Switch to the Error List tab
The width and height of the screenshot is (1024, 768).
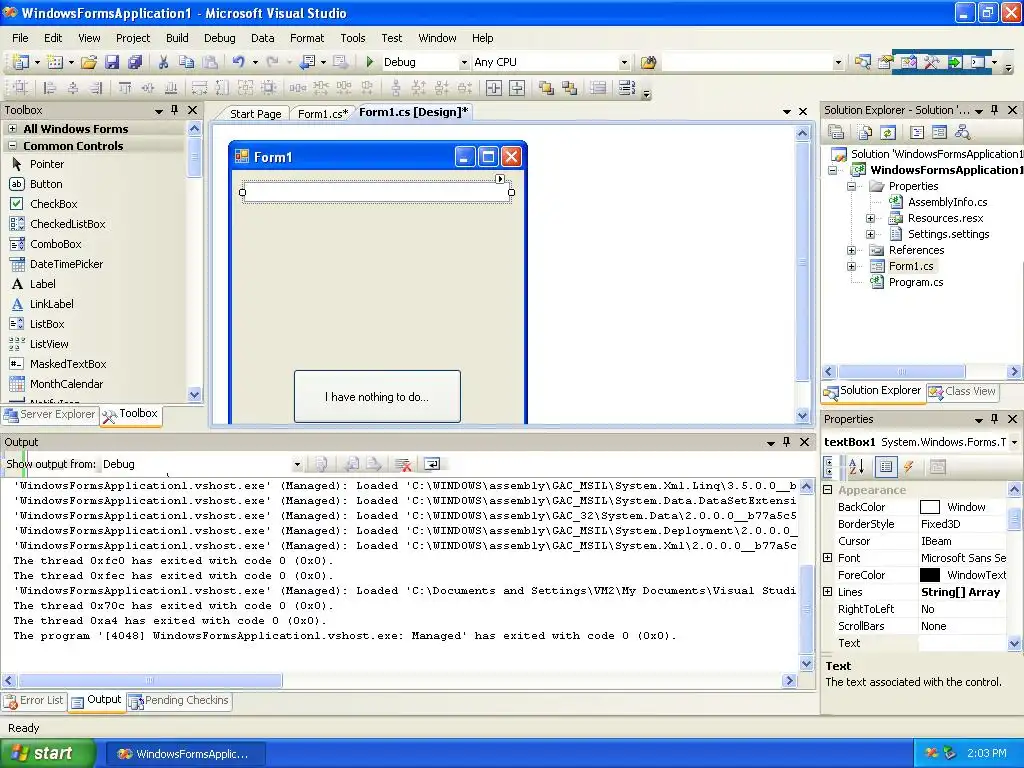34,701
